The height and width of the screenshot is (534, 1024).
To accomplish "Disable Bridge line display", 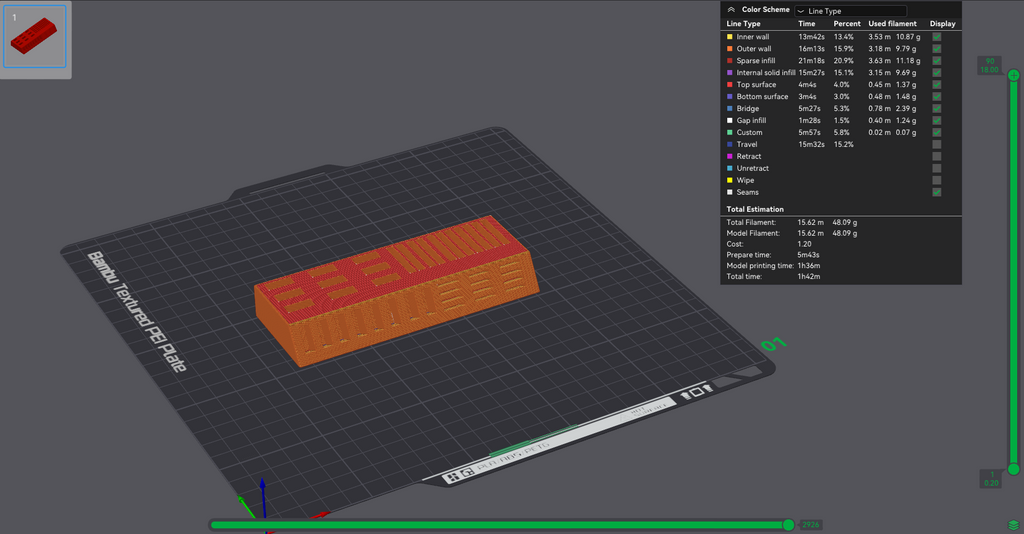I will pyautogui.click(x=936, y=108).
